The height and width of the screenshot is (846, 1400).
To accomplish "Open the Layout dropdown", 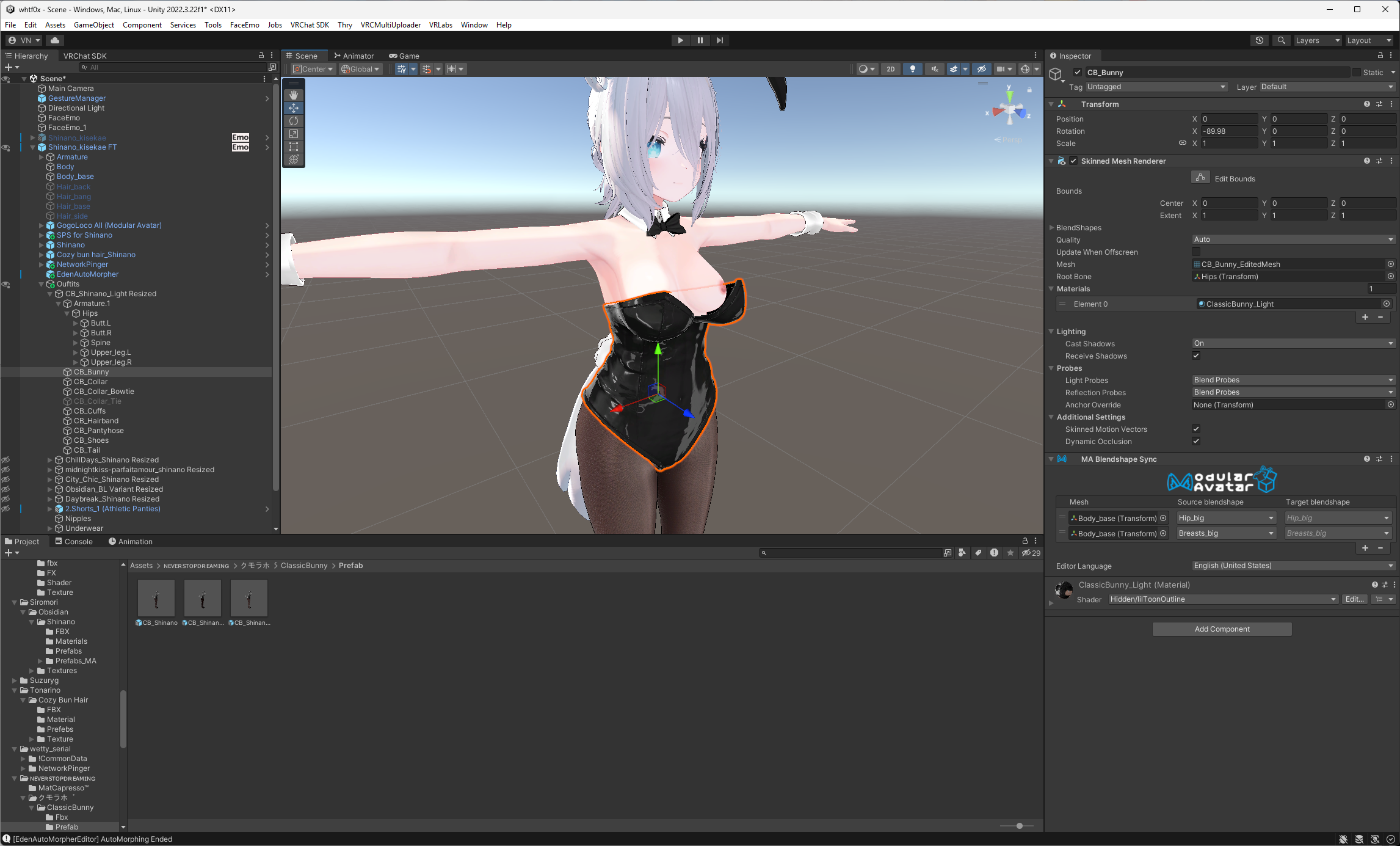I will click(x=1369, y=40).
